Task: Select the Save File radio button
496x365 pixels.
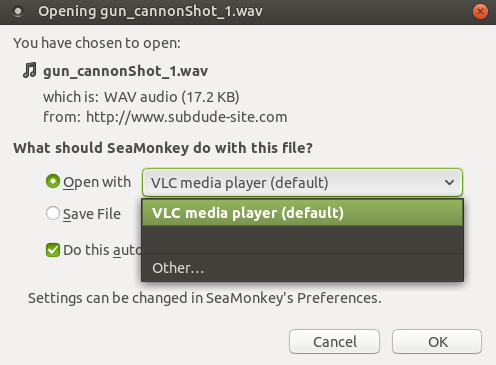Action: click(53, 213)
